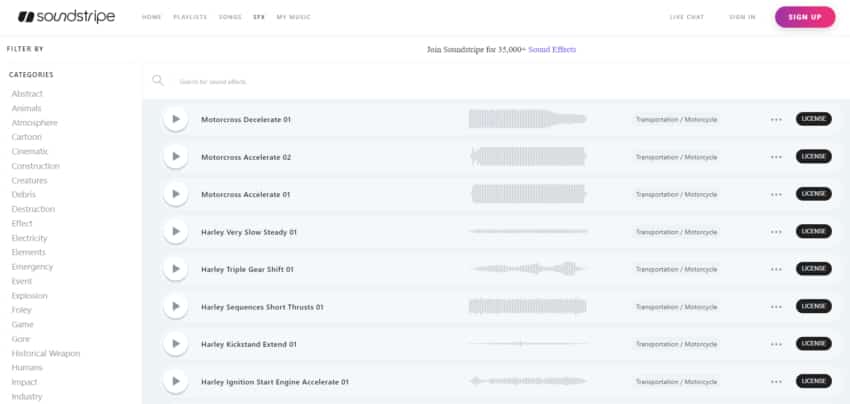Open the My Music page

[x=293, y=18]
